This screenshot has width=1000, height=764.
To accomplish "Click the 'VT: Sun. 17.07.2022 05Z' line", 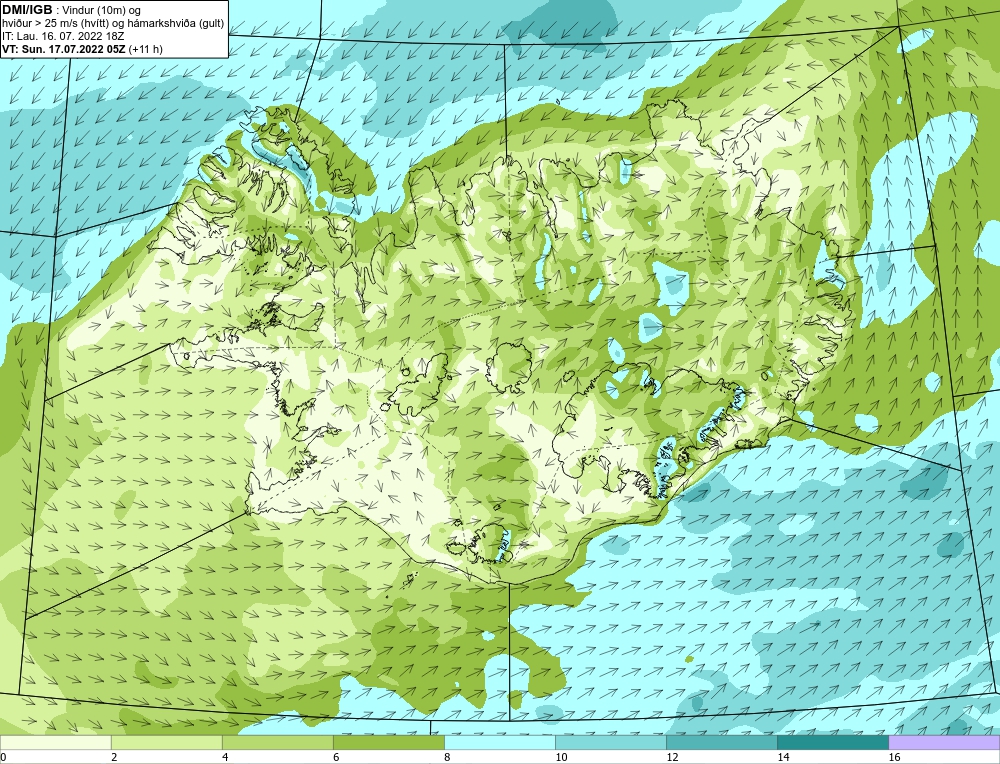I will [x=64, y=49].
